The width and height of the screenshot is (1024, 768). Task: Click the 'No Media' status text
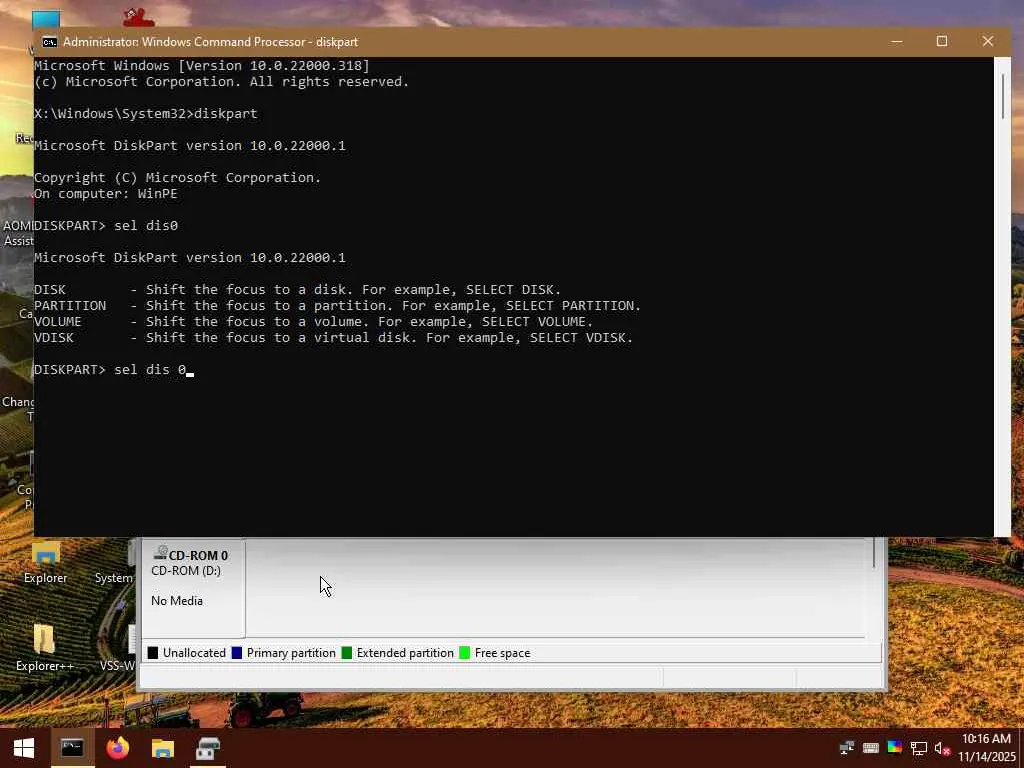tap(177, 601)
